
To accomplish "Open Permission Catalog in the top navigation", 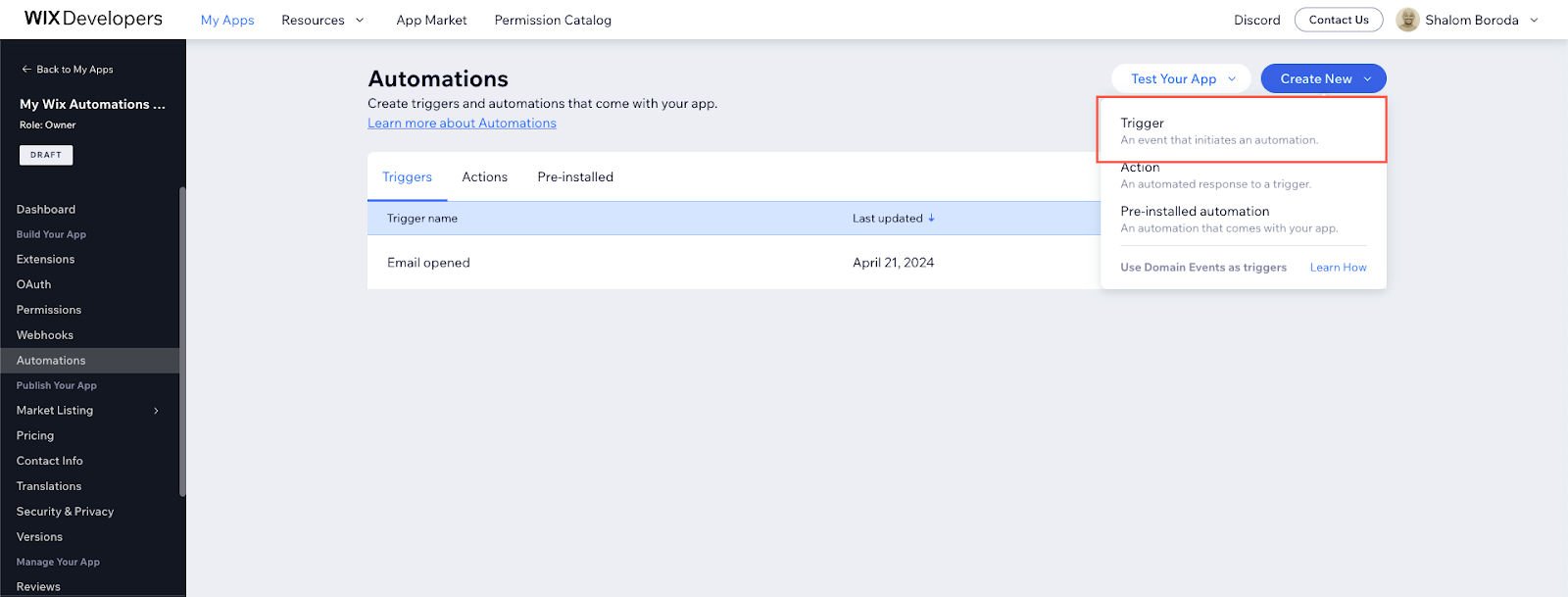I will pyautogui.click(x=553, y=20).
